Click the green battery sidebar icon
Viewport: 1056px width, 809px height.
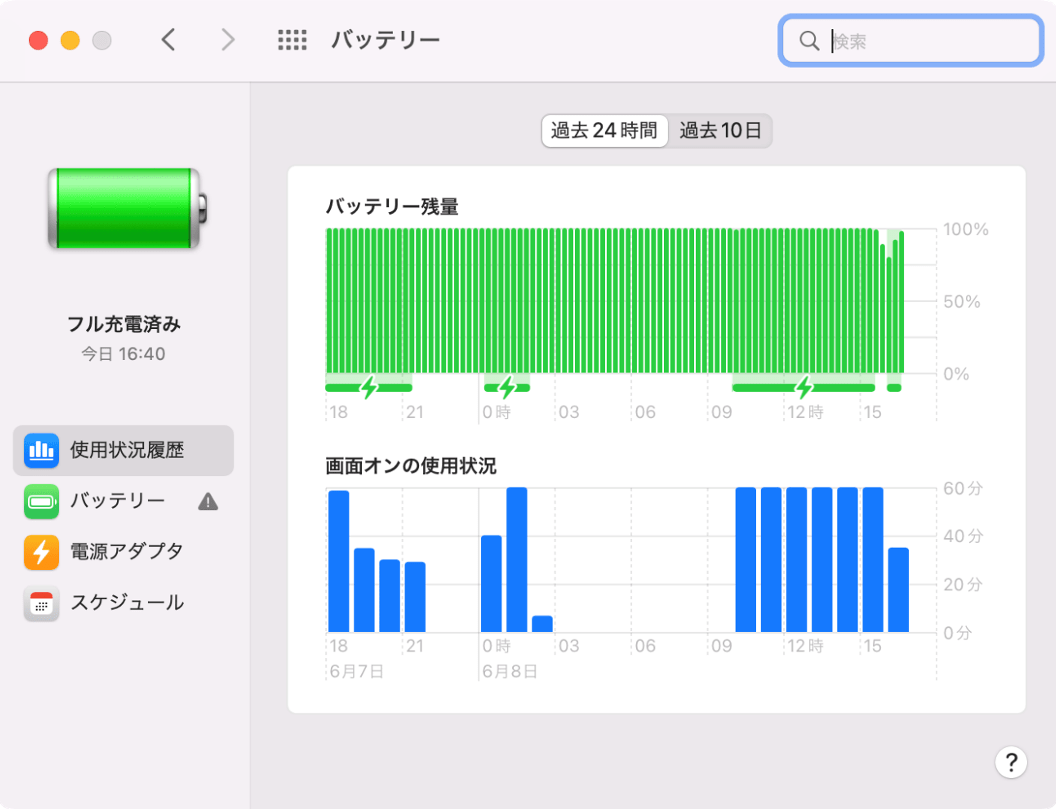41,501
